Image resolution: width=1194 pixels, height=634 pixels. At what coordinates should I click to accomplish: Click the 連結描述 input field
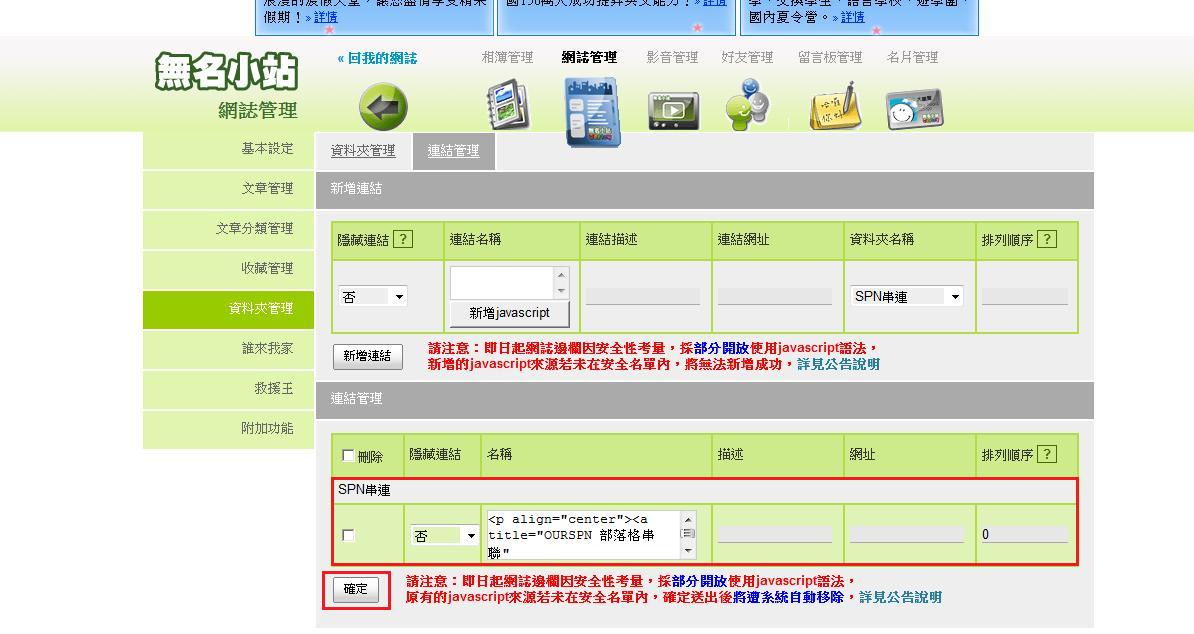[x=643, y=297]
